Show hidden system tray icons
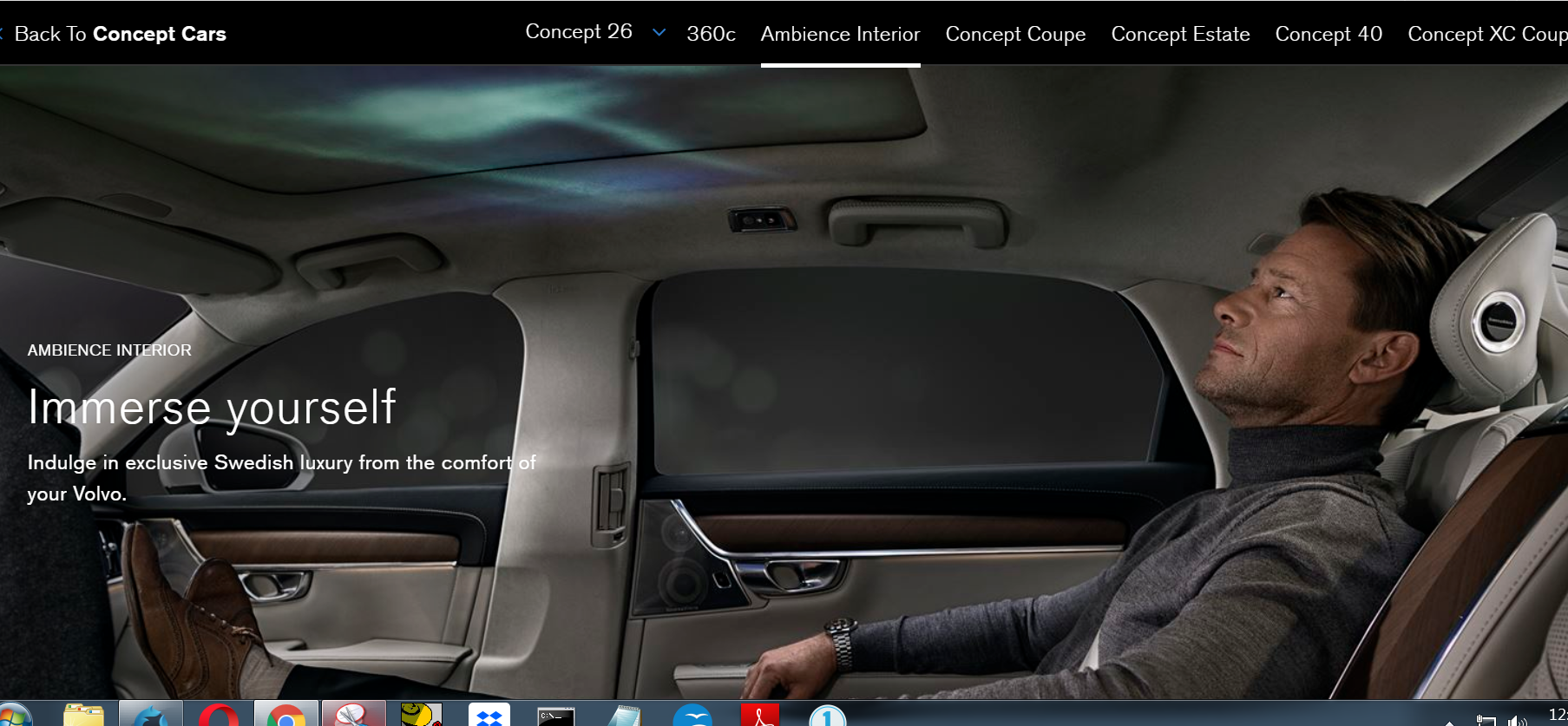1568x726 pixels. [1450, 723]
